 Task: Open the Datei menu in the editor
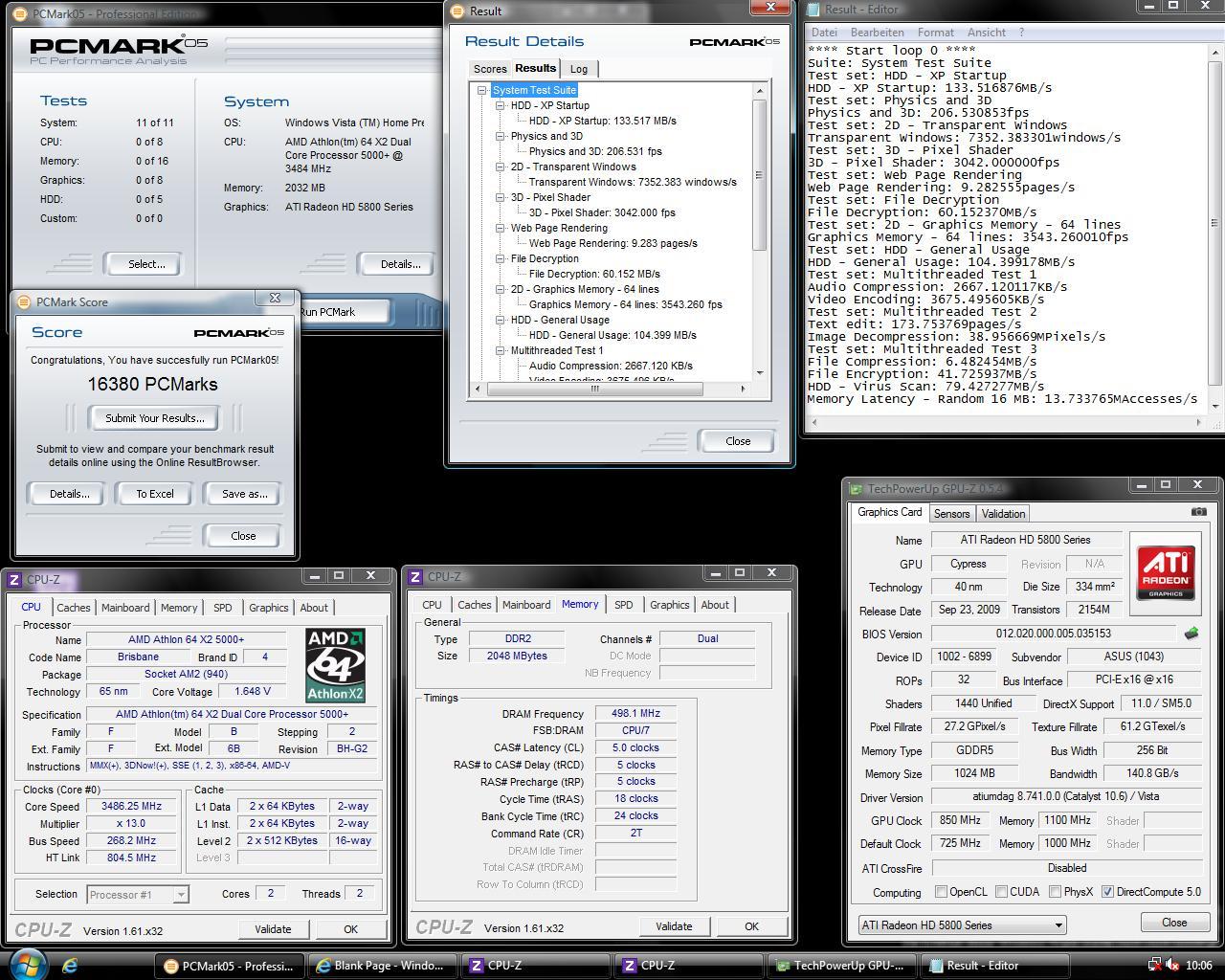tap(824, 33)
